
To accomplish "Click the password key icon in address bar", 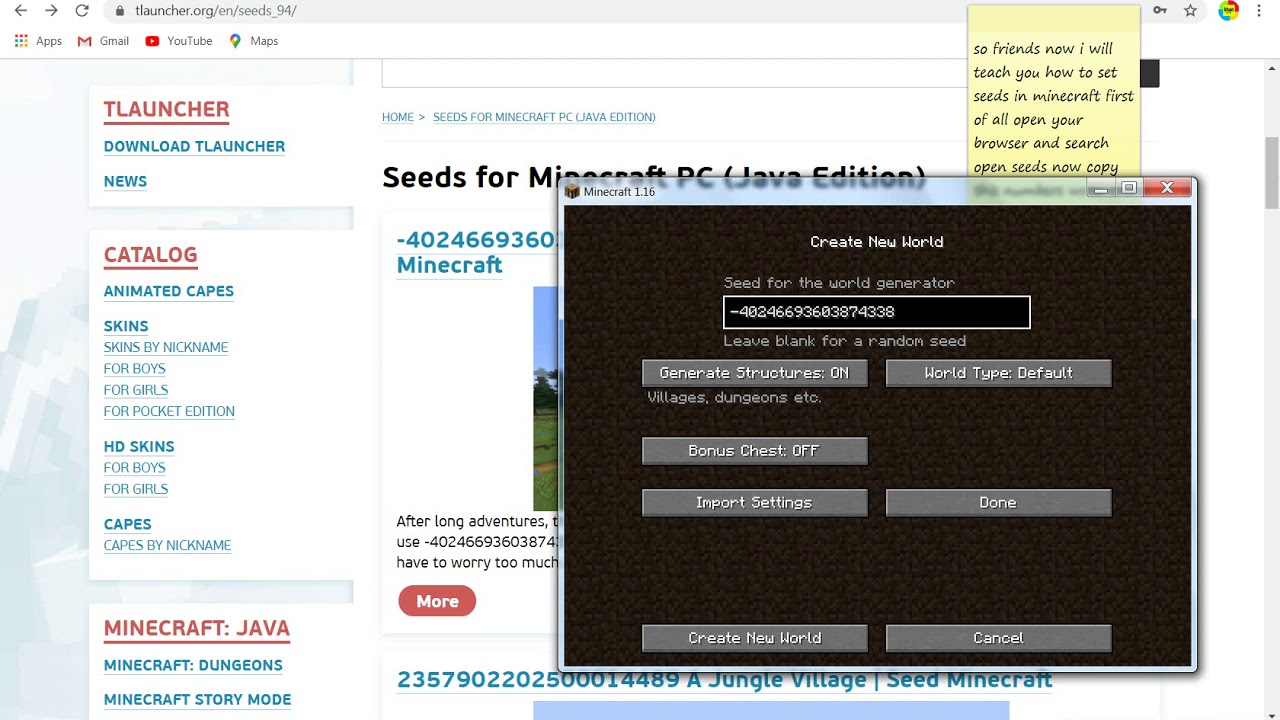I will [x=1160, y=11].
